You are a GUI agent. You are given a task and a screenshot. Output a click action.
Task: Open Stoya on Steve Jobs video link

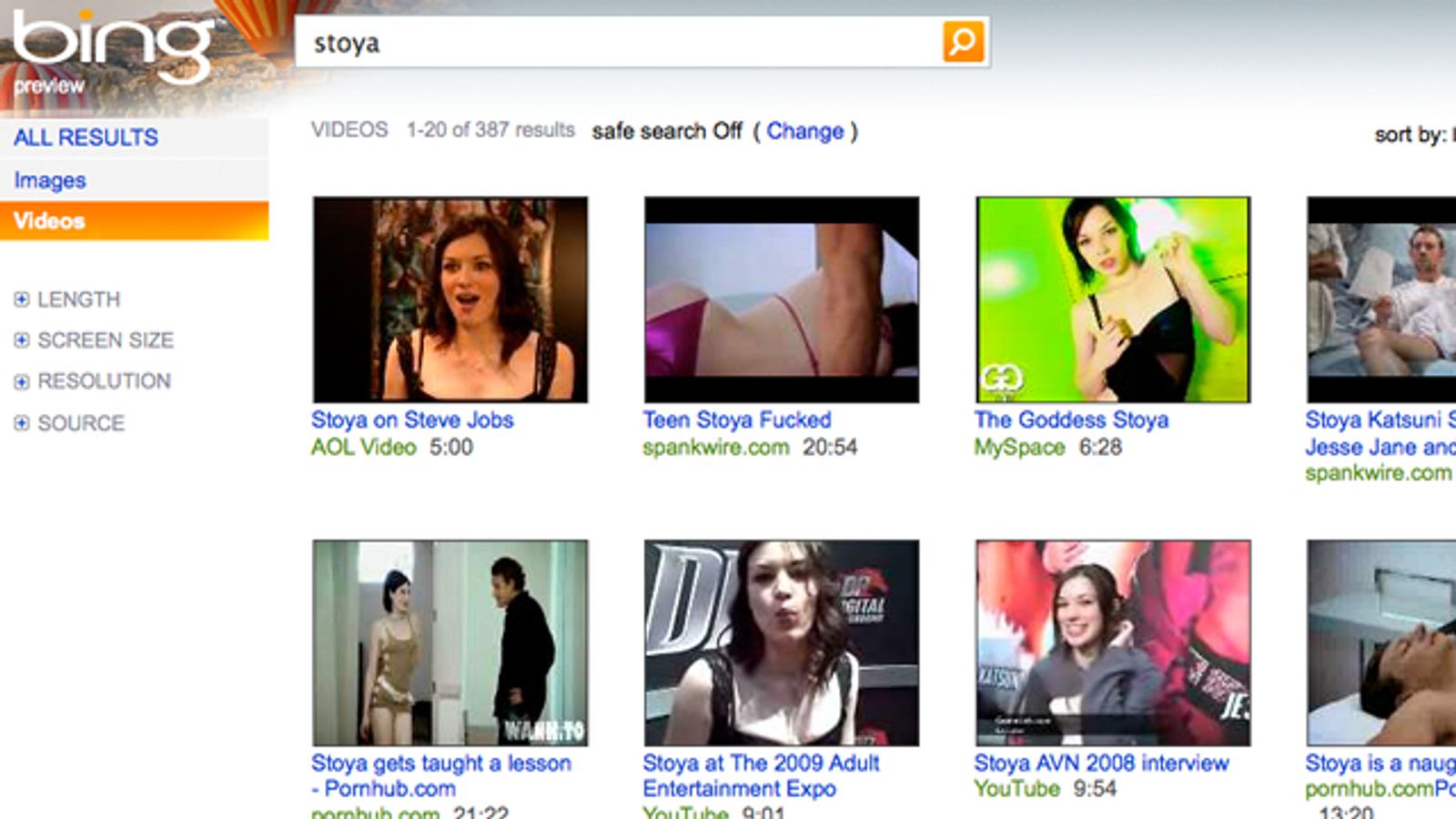tap(412, 420)
